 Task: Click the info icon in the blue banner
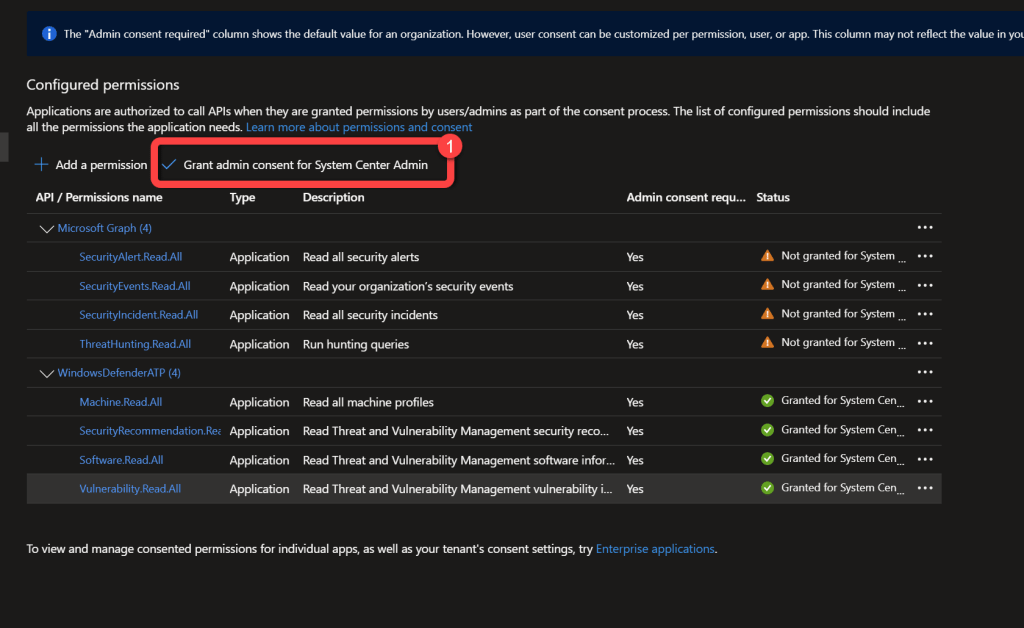click(x=49, y=34)
